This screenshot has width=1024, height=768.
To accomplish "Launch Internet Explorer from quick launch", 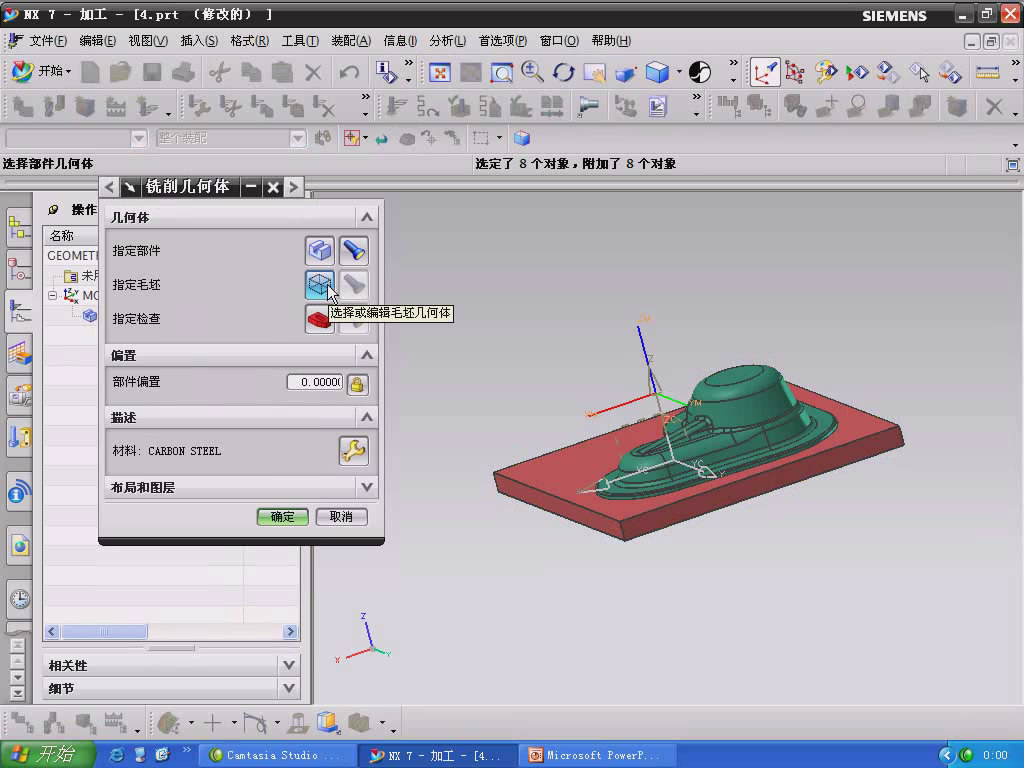I will 116,755.
